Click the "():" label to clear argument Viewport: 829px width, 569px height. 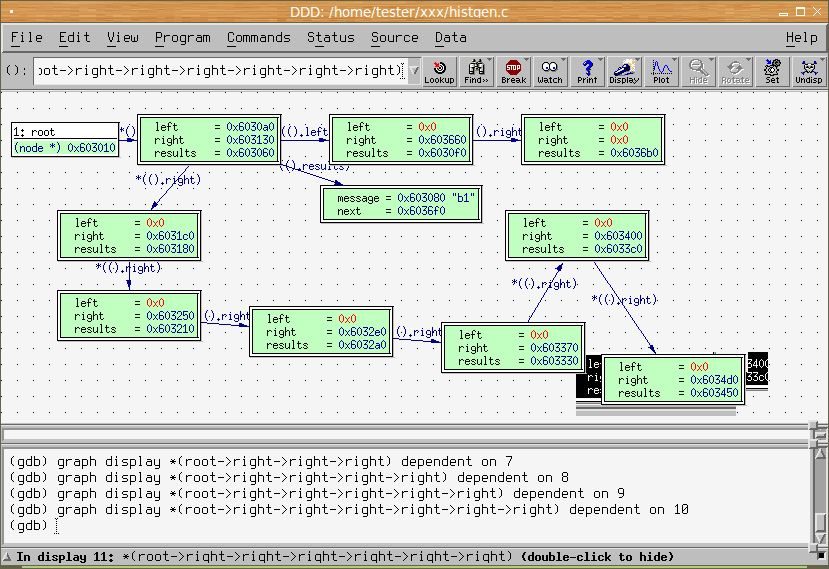[16, 71]
